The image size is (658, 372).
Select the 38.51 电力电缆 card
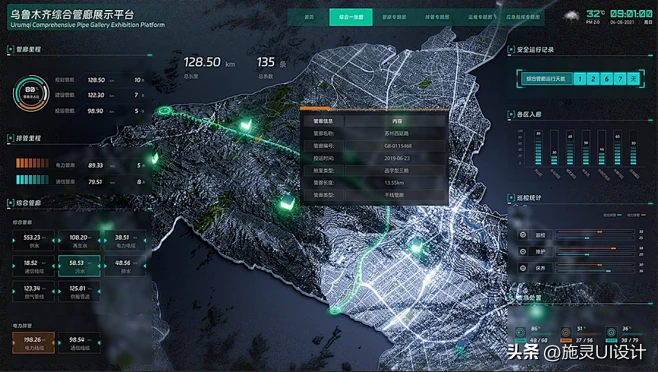125,241
